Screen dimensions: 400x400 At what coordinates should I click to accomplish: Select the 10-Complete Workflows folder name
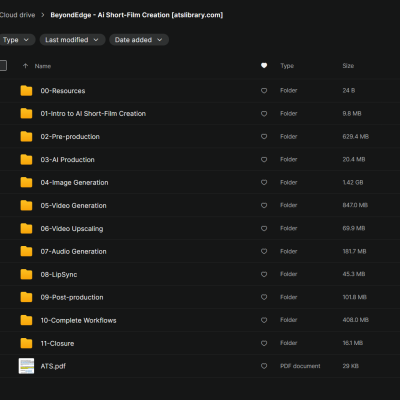point(78,320)
